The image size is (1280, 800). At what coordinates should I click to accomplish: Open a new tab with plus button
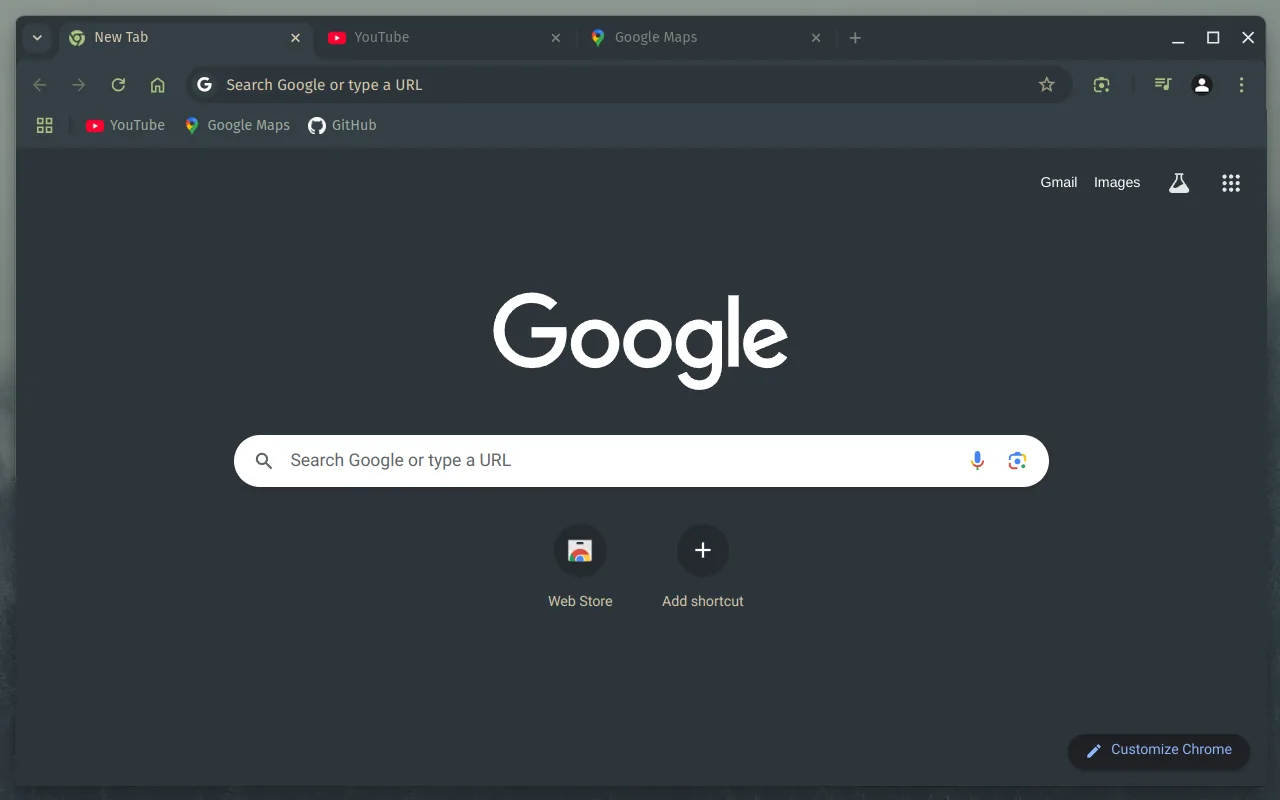(855, 38)
